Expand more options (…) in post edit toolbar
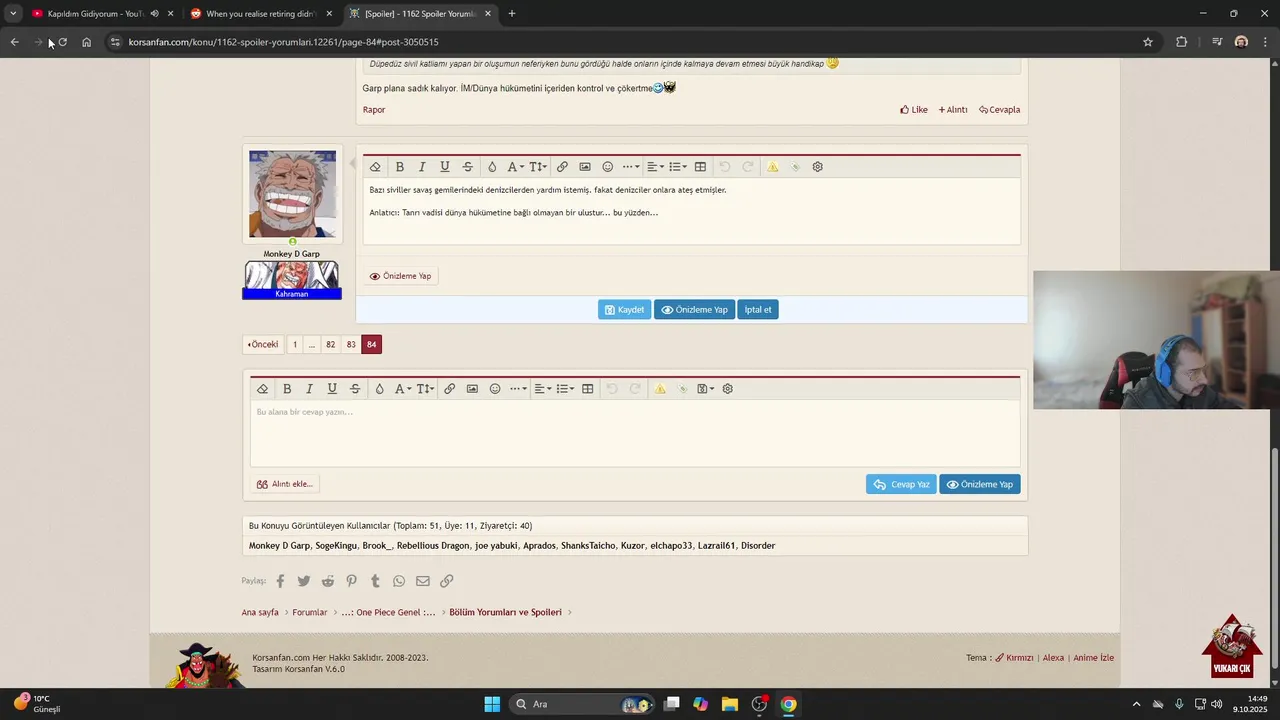 (x=631, y=167)
